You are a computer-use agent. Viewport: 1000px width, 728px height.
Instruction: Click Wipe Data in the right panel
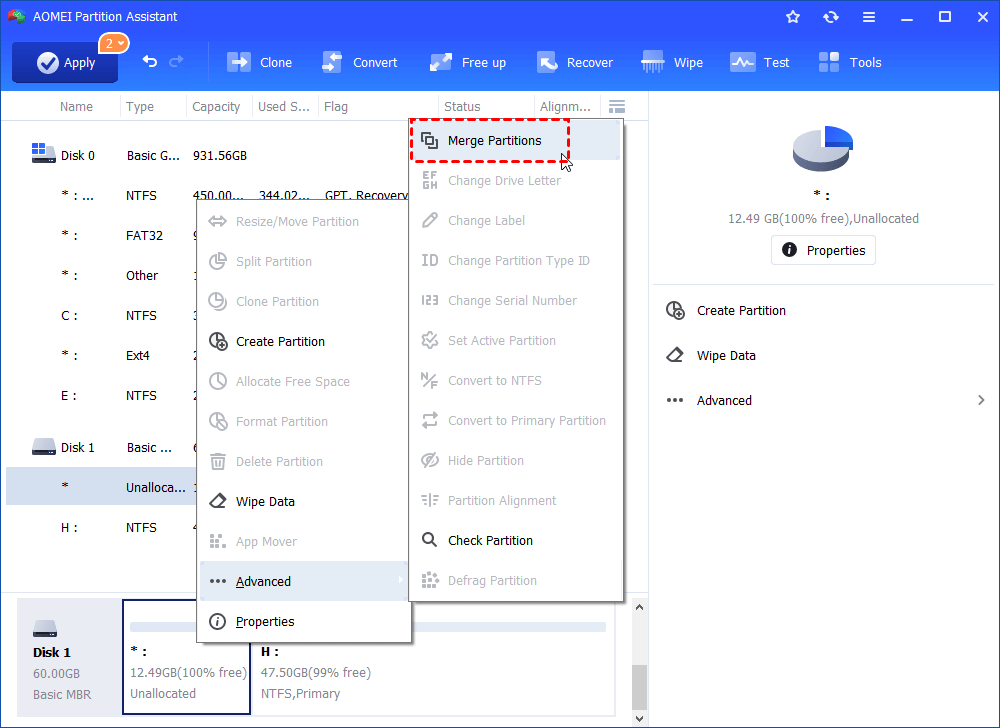point(726,356)
